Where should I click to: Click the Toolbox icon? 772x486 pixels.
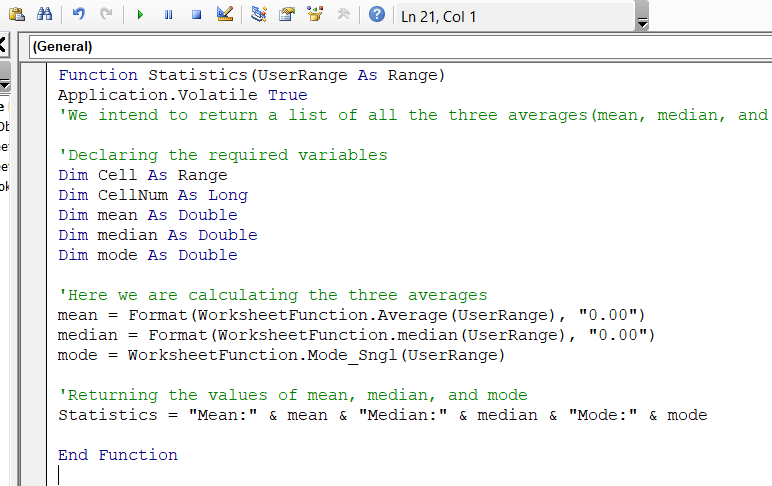pos(343,15)
